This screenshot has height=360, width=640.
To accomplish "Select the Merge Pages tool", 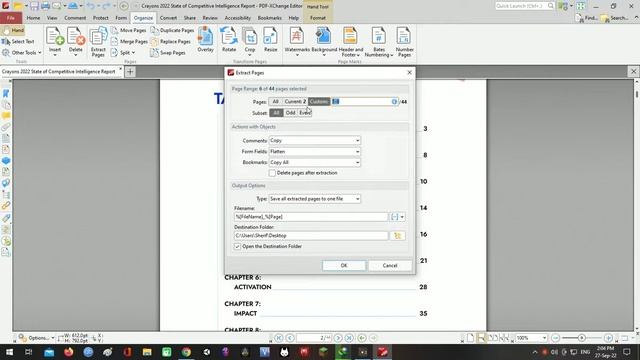I will [x=129, y=41].
